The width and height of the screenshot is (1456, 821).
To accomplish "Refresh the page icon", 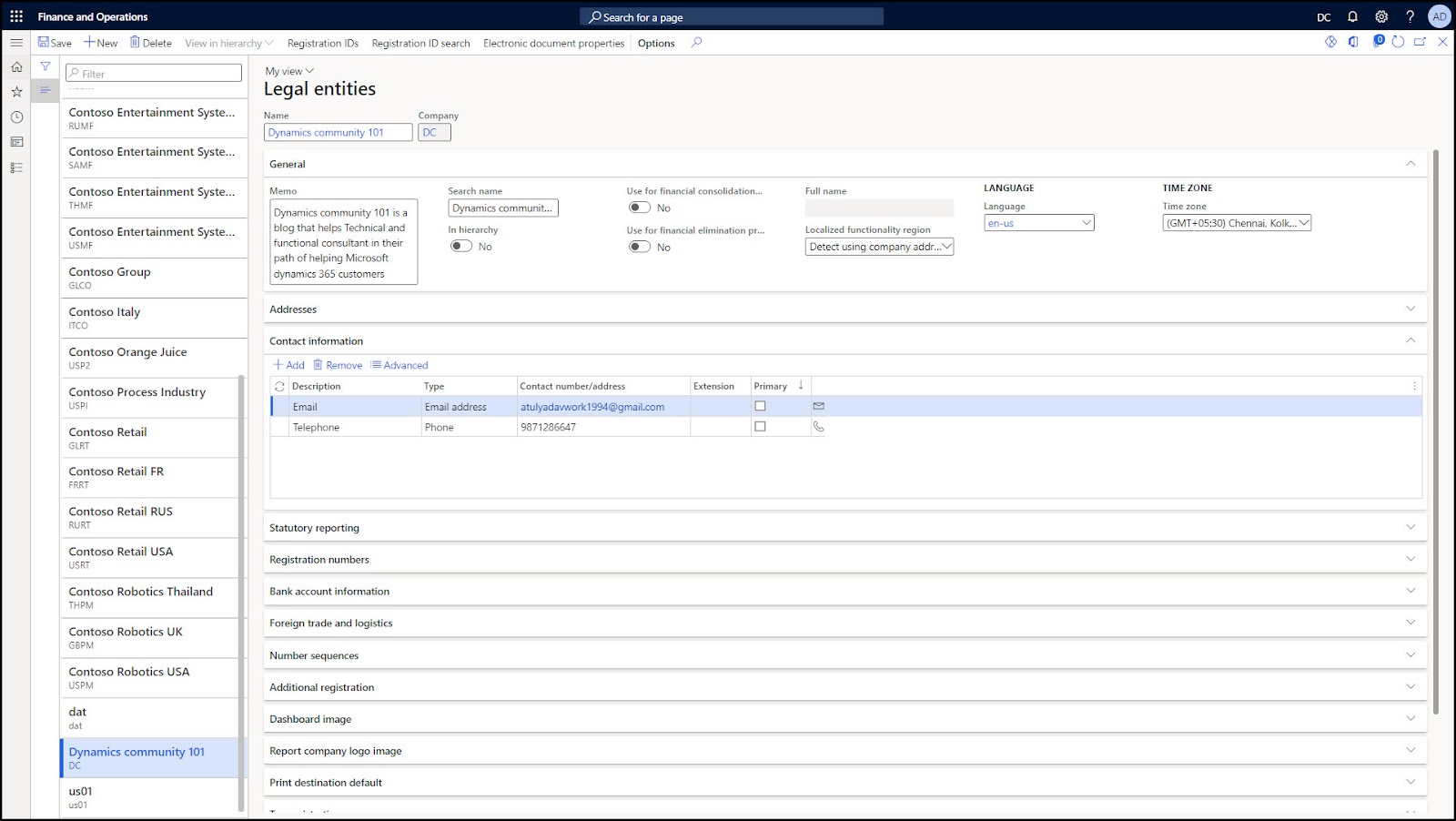I will point(1398,42).
